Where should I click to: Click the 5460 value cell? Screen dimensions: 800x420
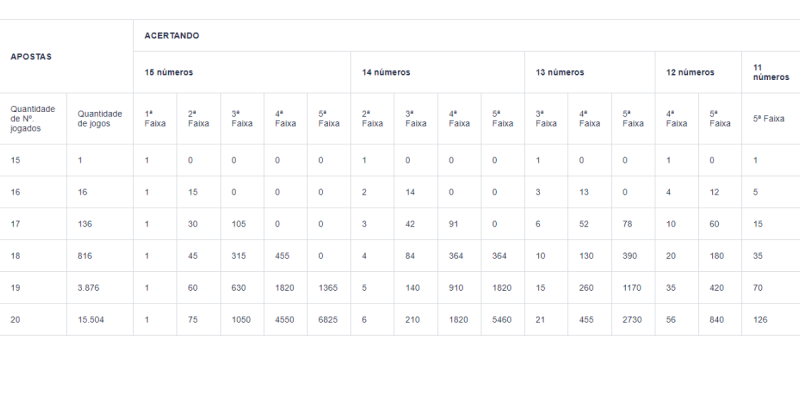(502, 320)
